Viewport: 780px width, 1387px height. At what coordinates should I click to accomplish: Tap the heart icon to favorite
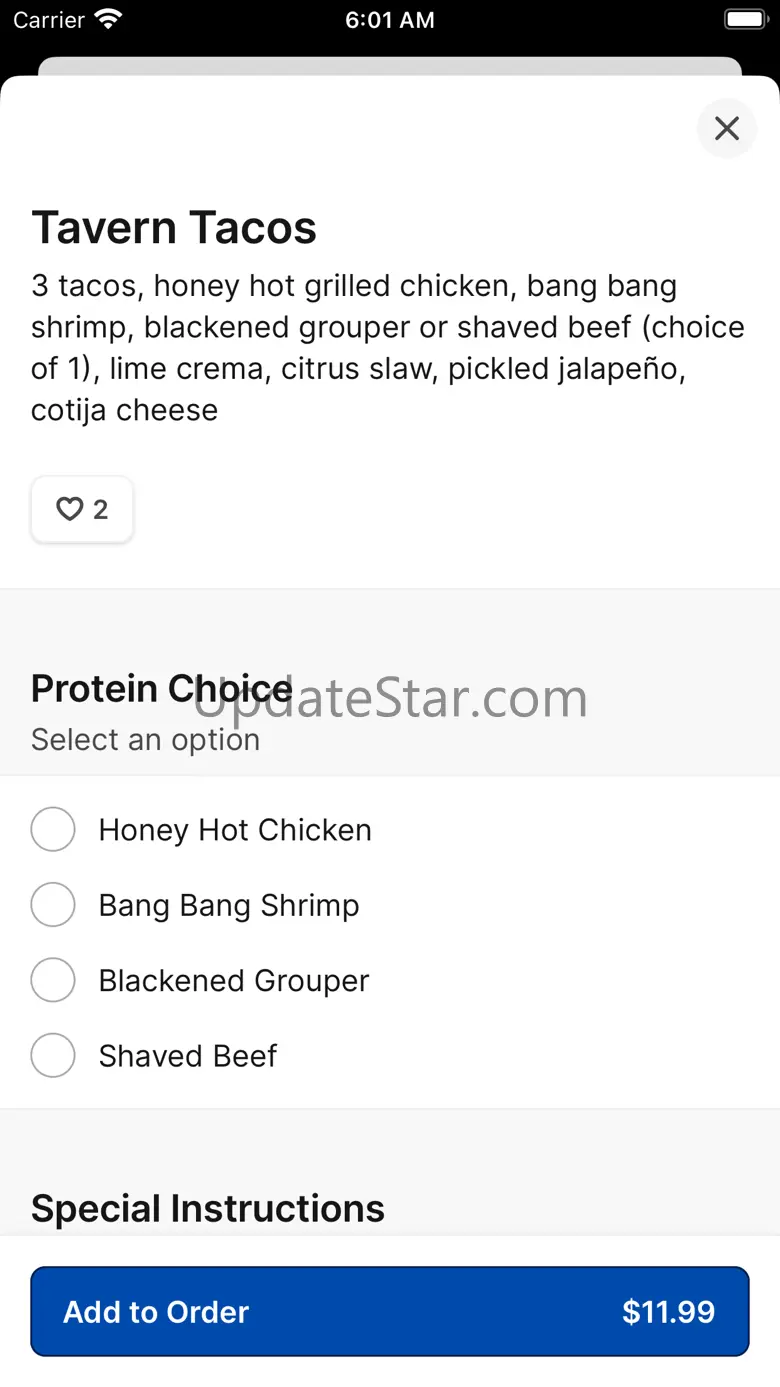click(69, 510)
